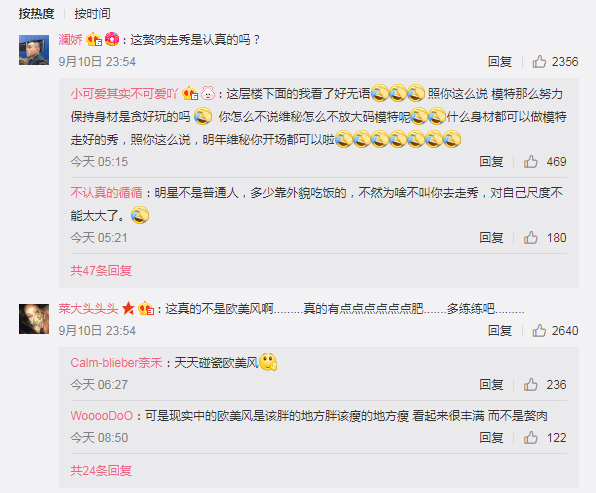The image size is (596, 493).
Task: Click rabbit badge beside 小可爱其实不可爱吖
Action: (x=208, y=94)
